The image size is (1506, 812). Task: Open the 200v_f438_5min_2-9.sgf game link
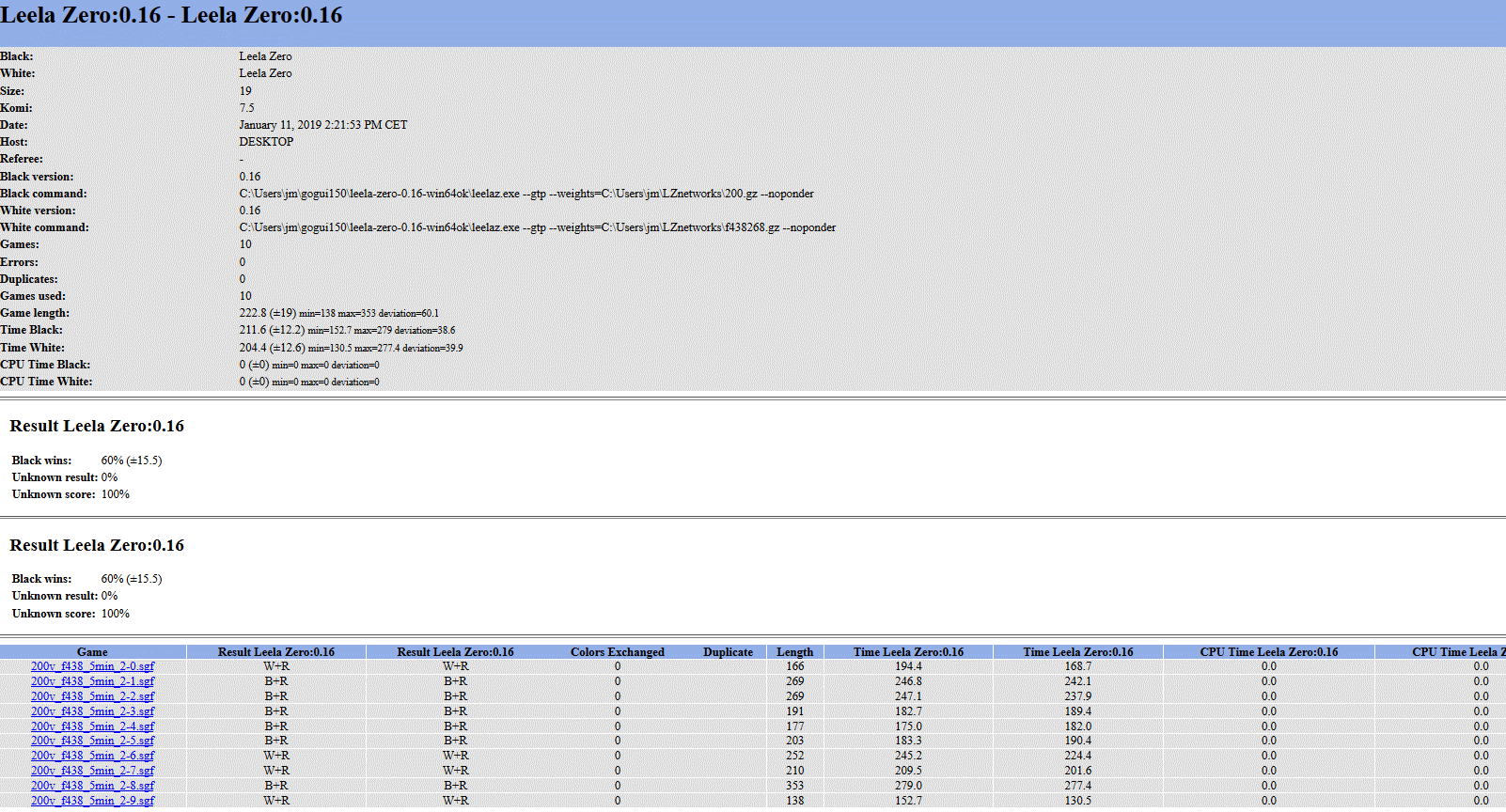click(92, 801)
